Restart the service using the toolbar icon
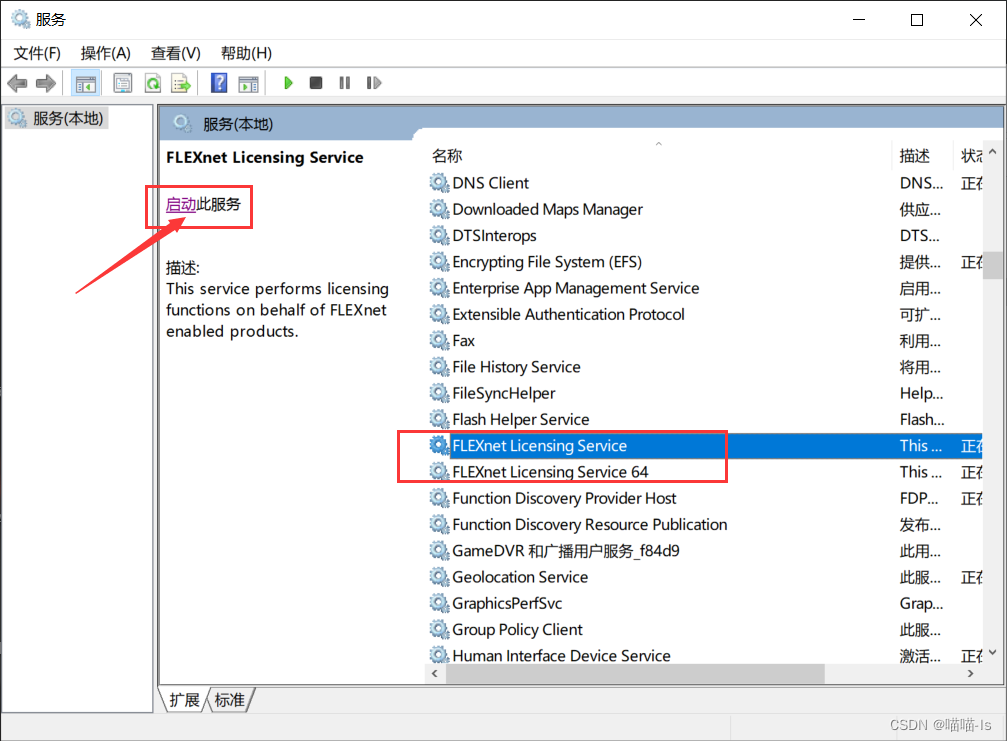Screen dimensions: 1007x741 [374, 83]
